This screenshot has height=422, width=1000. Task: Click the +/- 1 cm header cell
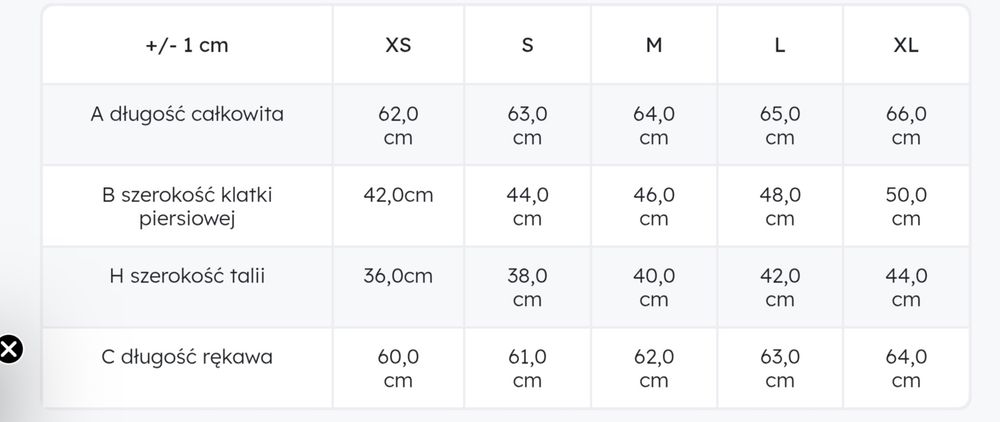[x=186, y=46]
